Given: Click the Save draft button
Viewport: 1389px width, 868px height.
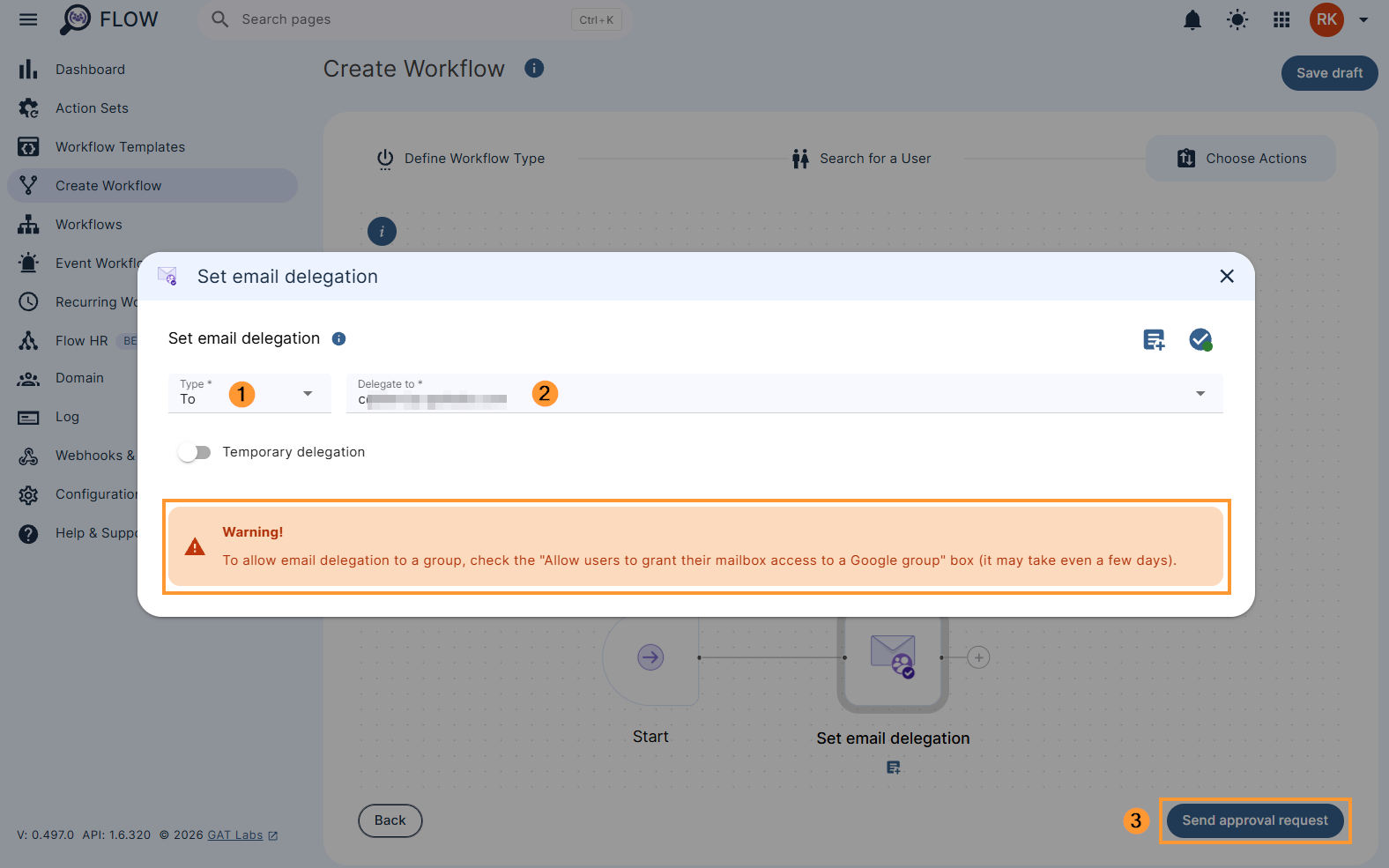Looking at the screenshot, I should click(1329, 73).
